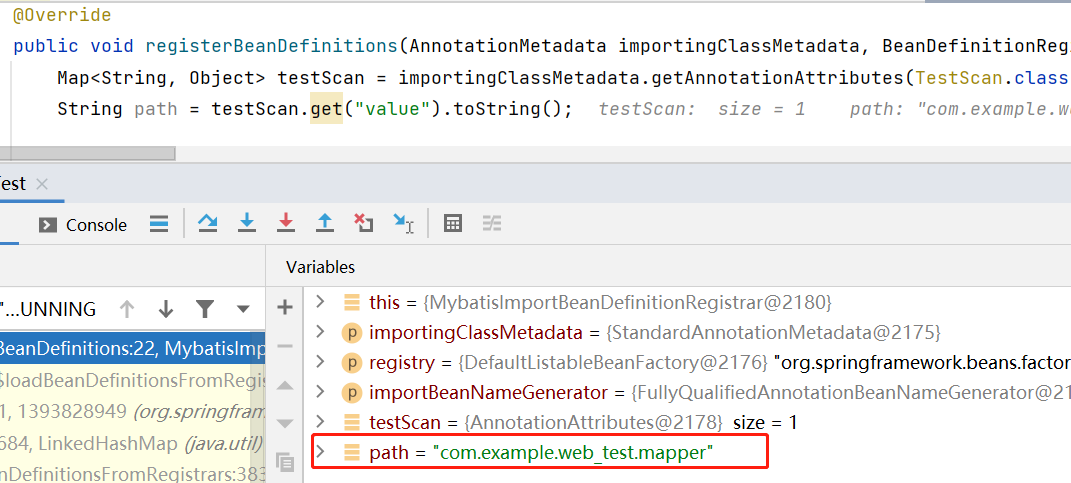Expand the importingClassMetadata variable
This screenshot has height=483, width=1071.
320,332
